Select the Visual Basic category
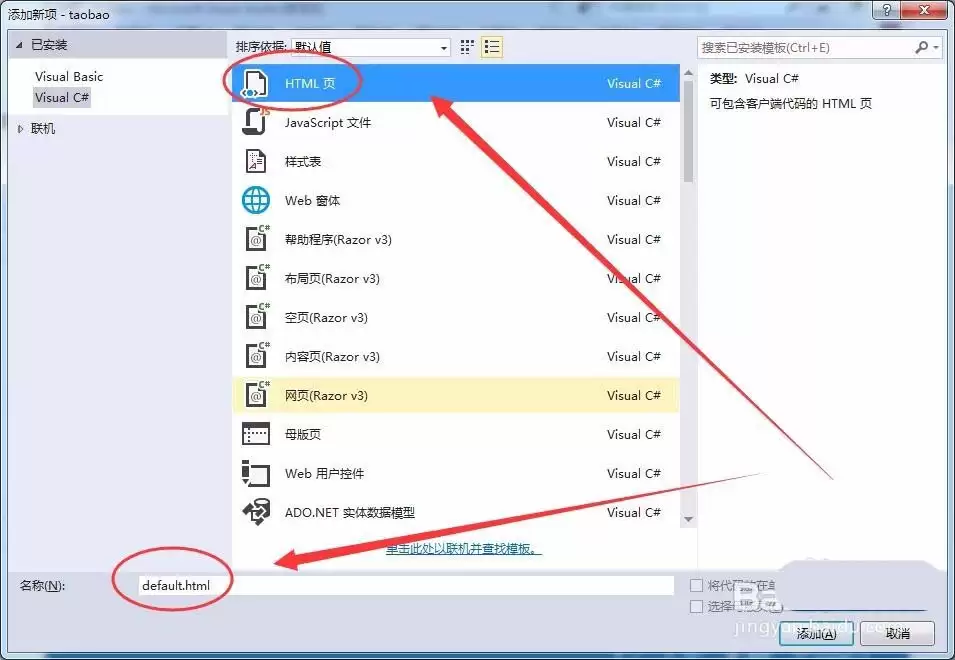The height and width of the screenshot is (660, 955). (68, 76)
